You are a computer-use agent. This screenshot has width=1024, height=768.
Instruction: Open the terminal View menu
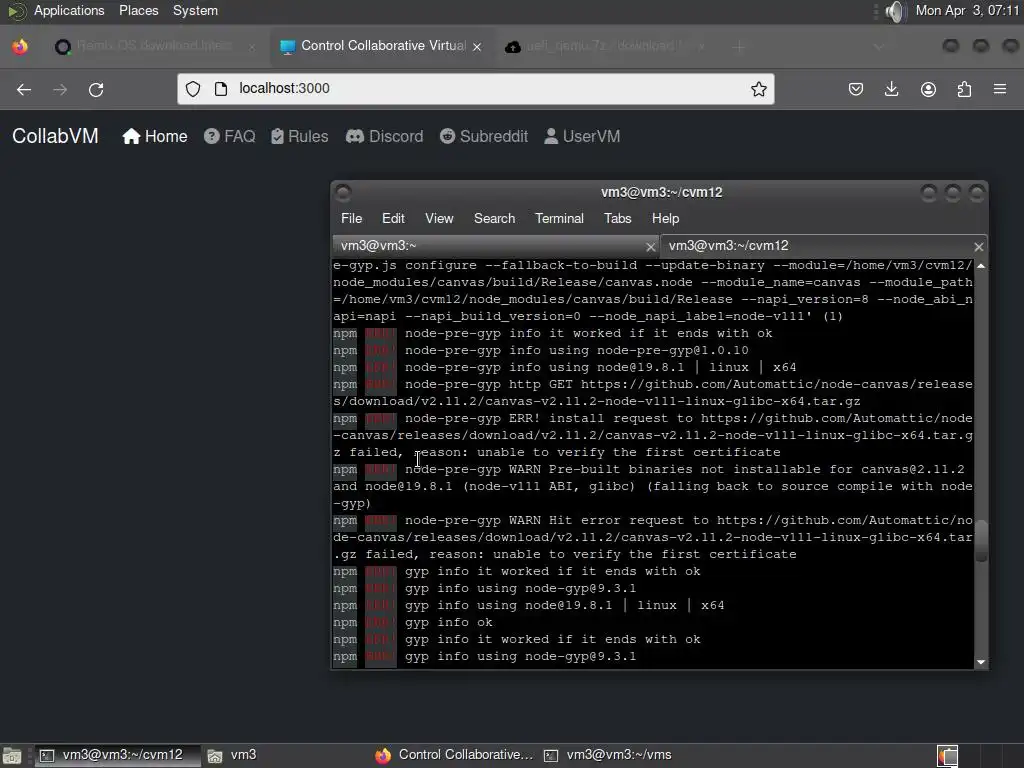[439, 219]
